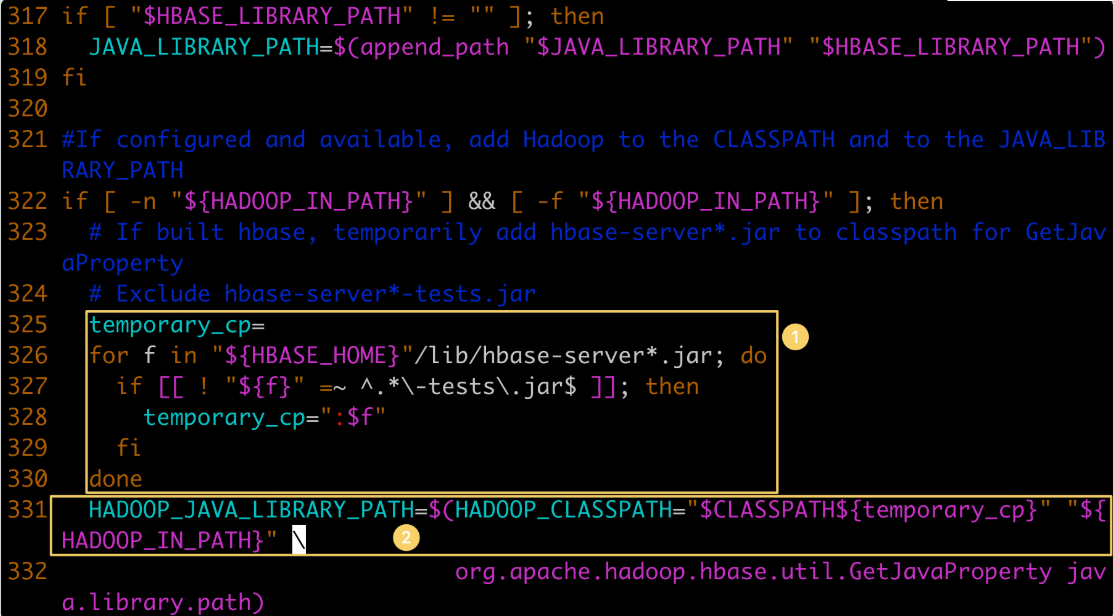Click the 'fi' keyword on line 329
Image resolution: width=1114 pixels, height=616 pixels.
coord(129,448)
